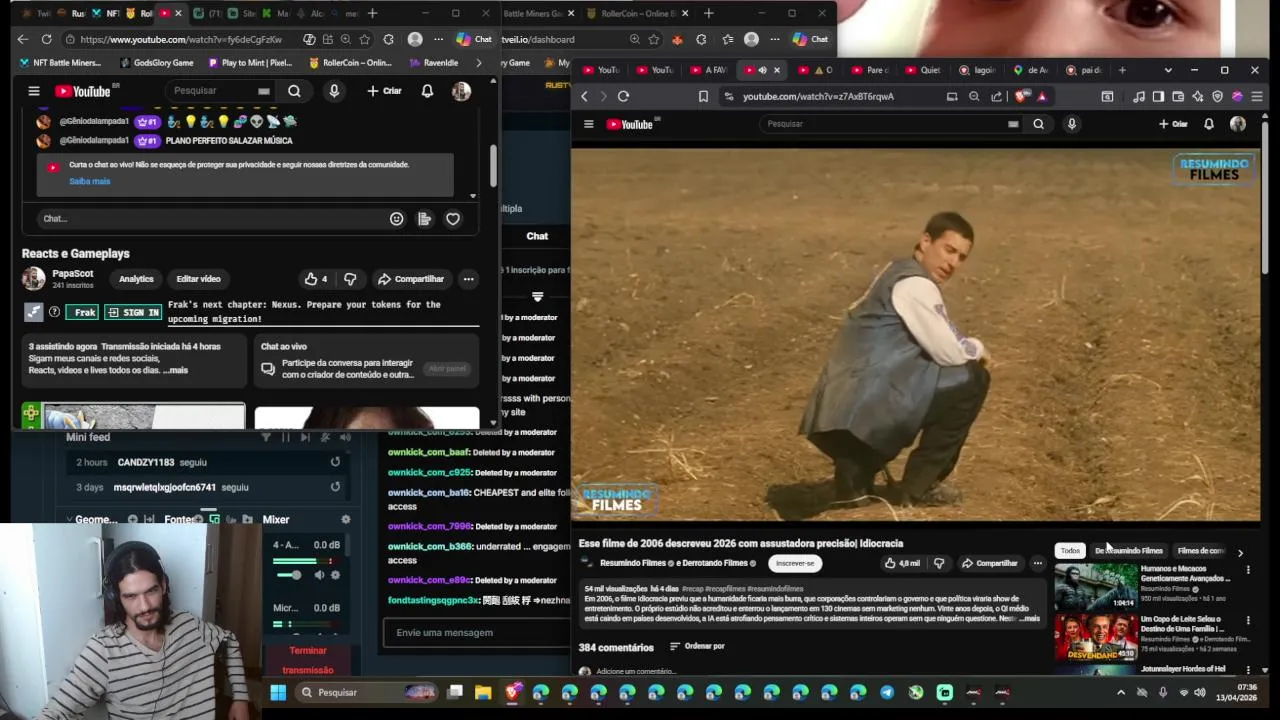Open YouTube notifications bell in Edge window

pos(427,91)
